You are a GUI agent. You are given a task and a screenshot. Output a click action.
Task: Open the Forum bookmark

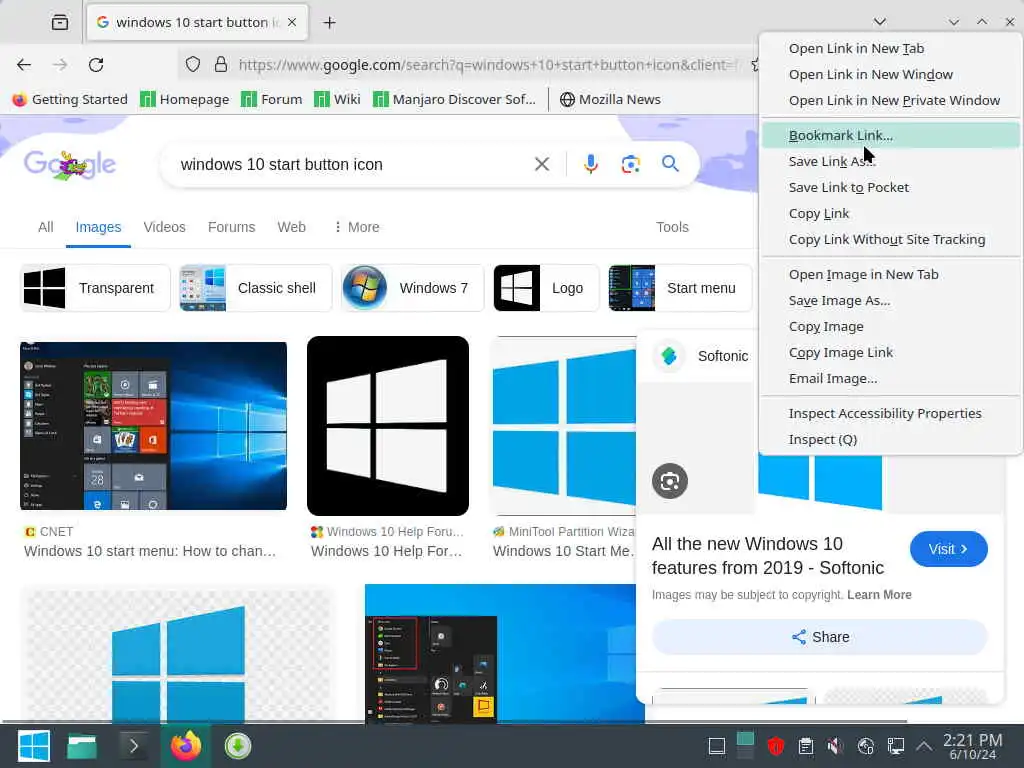pos(272,99)
